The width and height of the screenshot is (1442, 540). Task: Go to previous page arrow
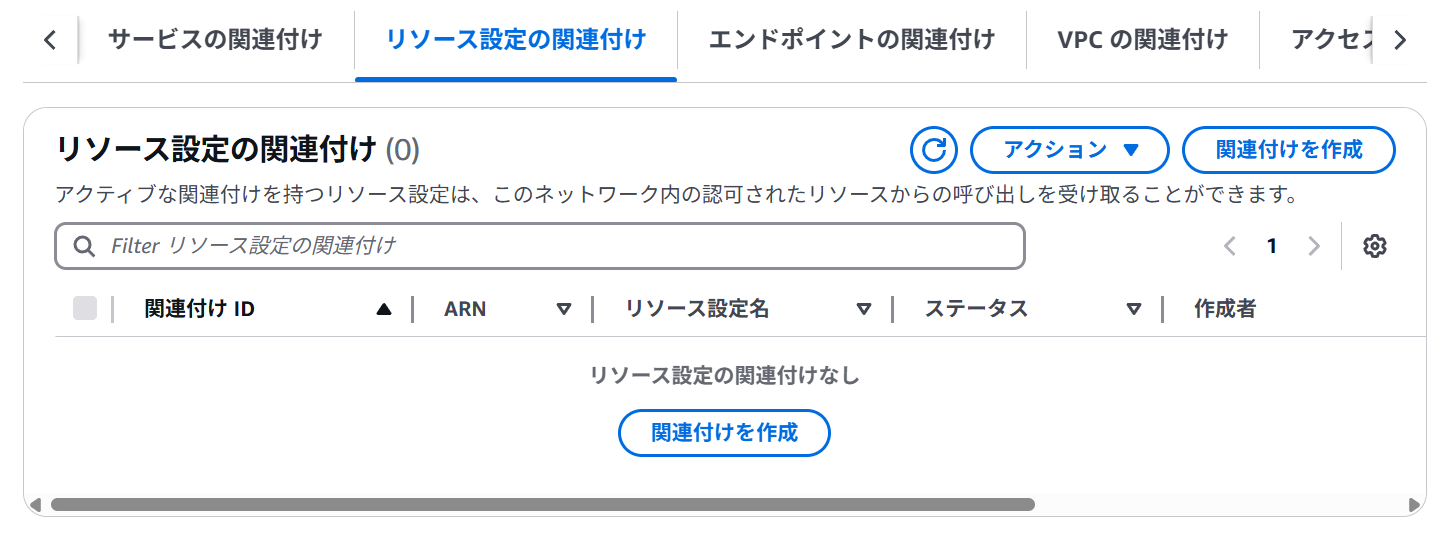[x=1230, y=246]
